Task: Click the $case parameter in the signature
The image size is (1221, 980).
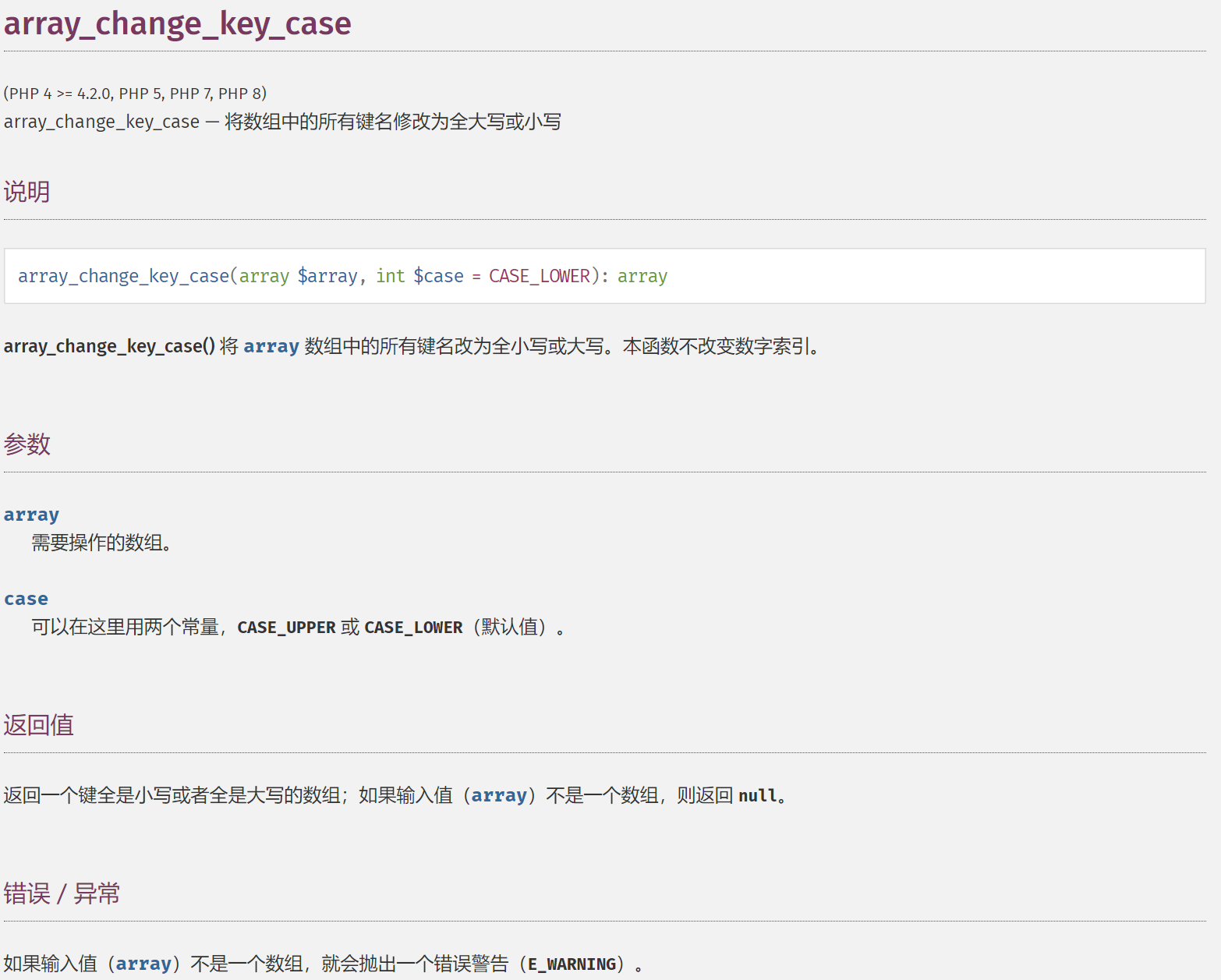Action: pos(438,276)
